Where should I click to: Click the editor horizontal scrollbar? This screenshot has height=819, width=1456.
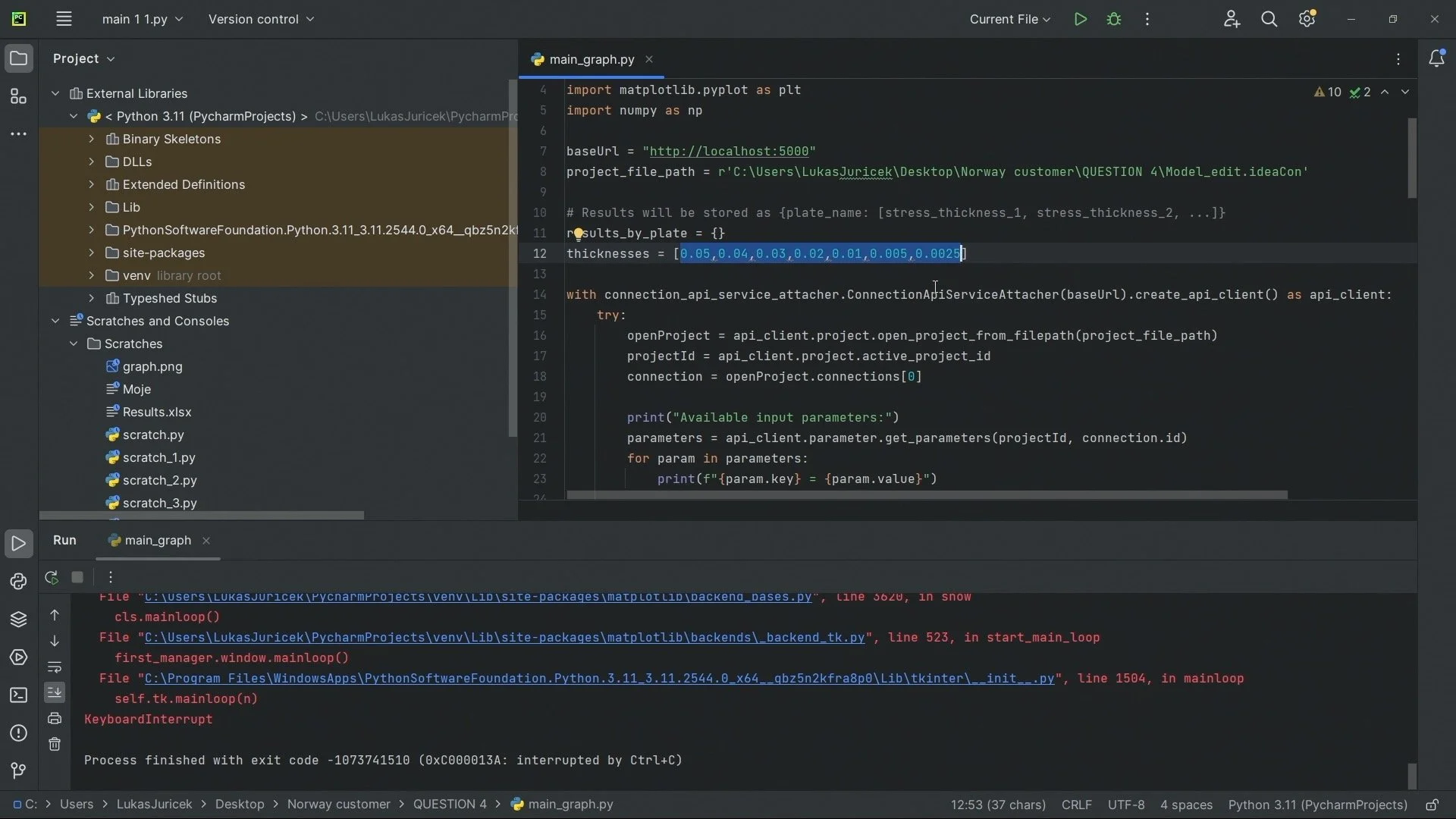click(927, 495)
